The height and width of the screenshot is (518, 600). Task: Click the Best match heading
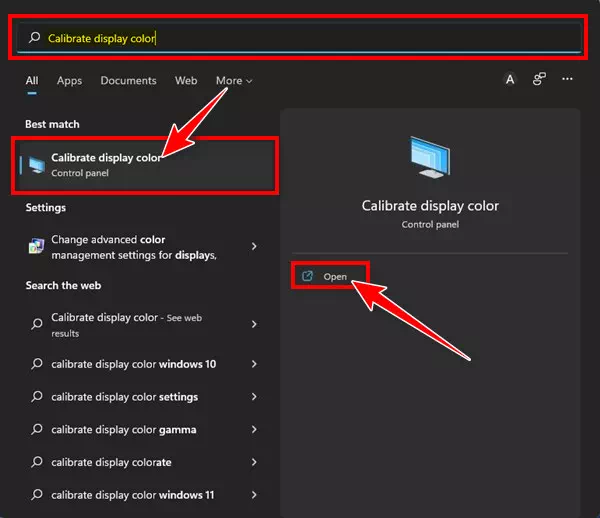(x=52, y=124)
